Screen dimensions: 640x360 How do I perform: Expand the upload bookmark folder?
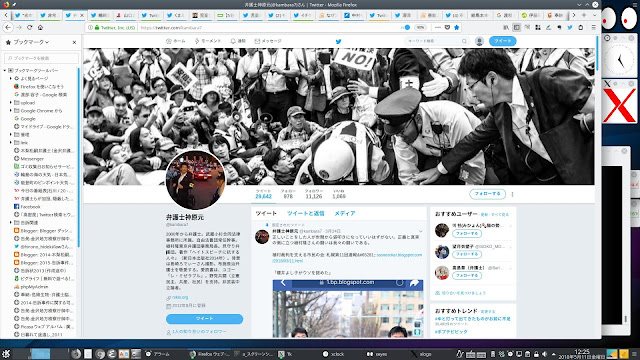pyautogui.click(x=11, y=102)
